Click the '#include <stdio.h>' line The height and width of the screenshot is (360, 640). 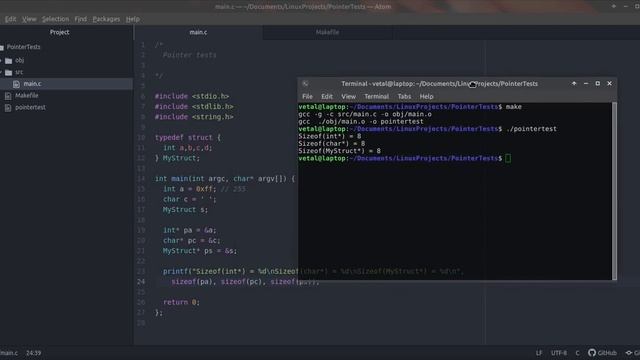coord(192,96)
